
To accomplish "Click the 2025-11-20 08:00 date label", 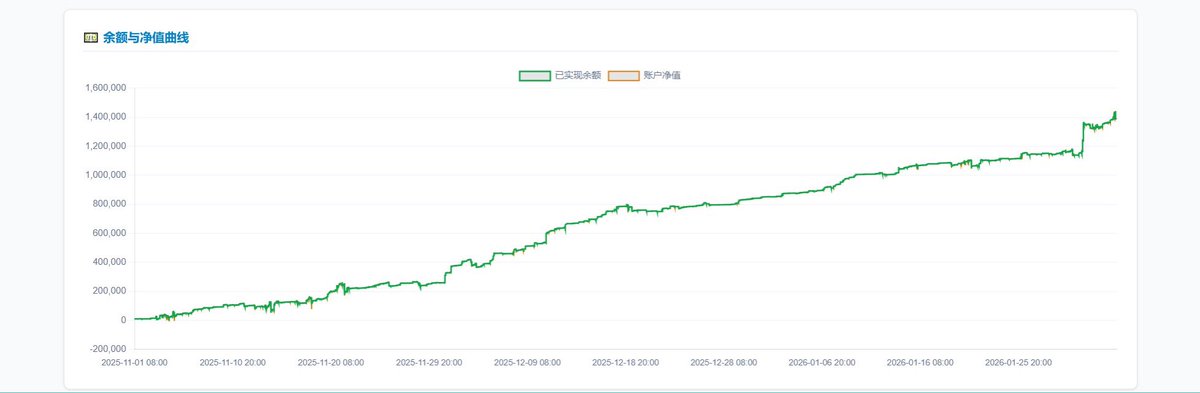I will click(331, 363).
